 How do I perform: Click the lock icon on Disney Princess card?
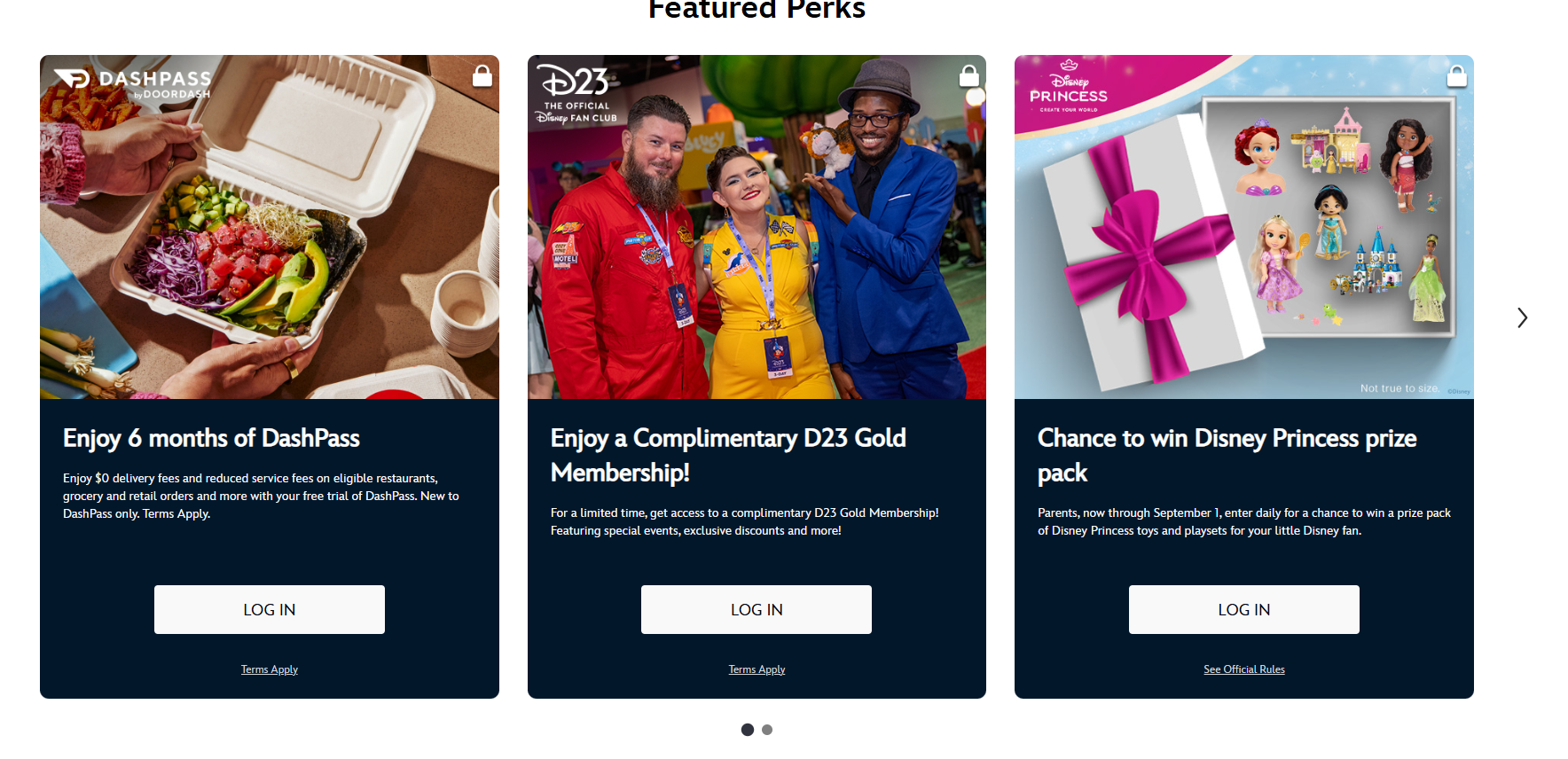coord(1456,76)
